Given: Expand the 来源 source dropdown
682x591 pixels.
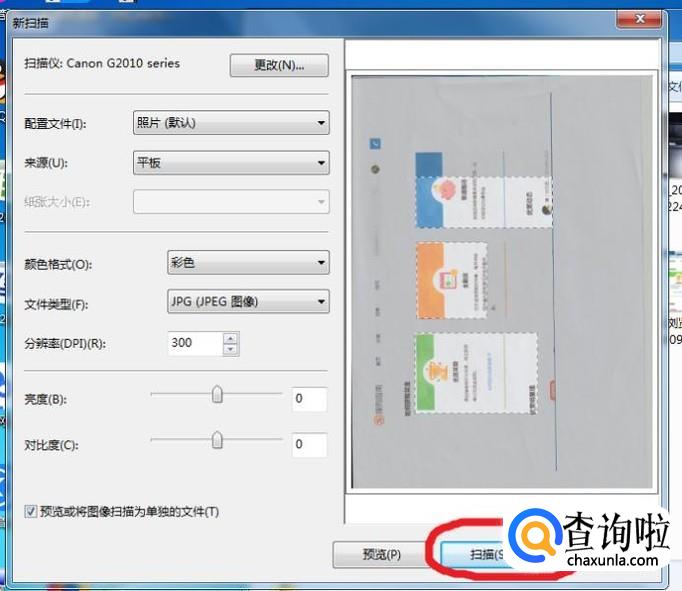Looking at the screenshot, I should pyautogui.click(x=230, y=162).
